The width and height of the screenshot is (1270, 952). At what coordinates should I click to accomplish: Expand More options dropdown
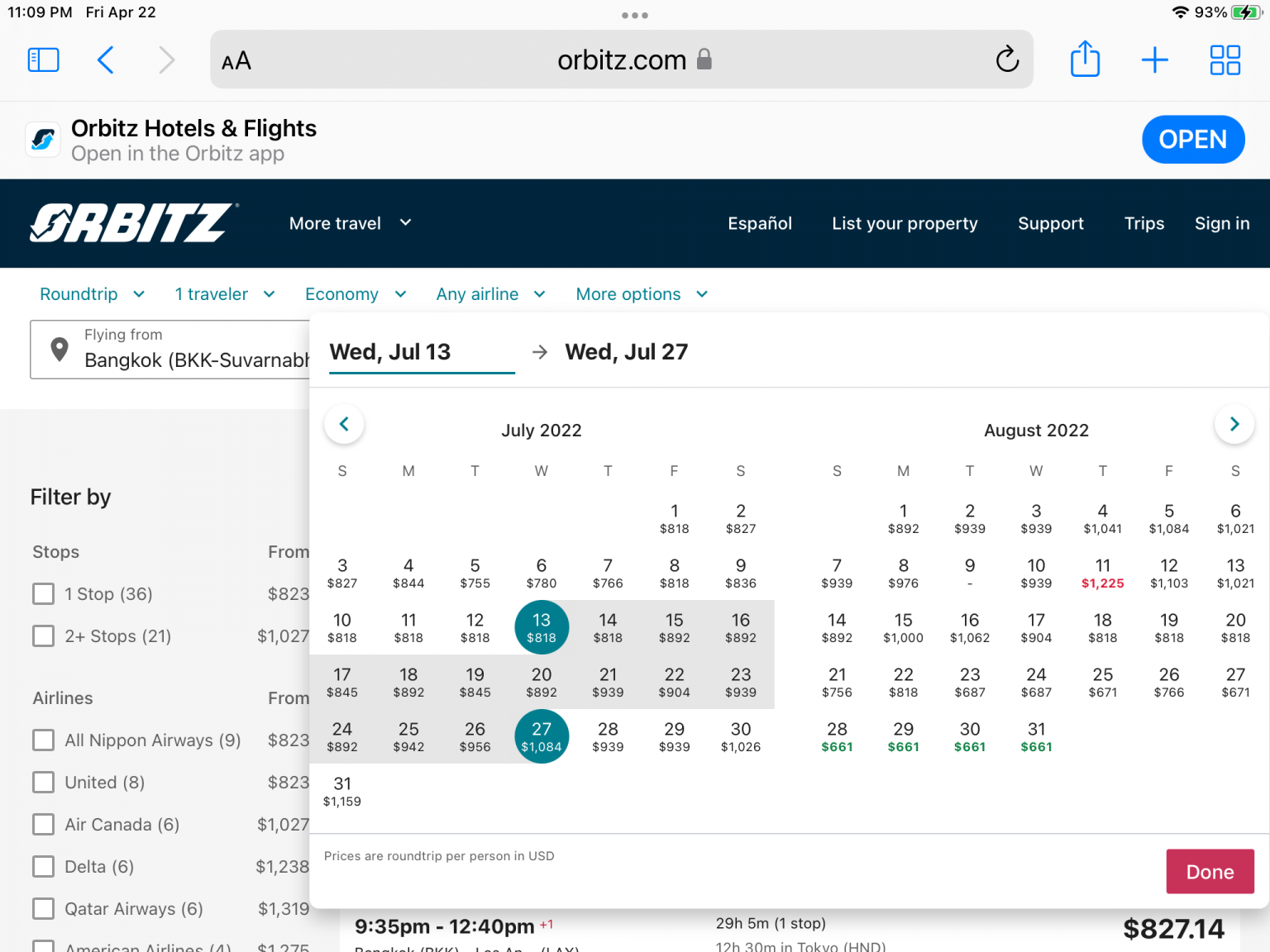point(642,294)
